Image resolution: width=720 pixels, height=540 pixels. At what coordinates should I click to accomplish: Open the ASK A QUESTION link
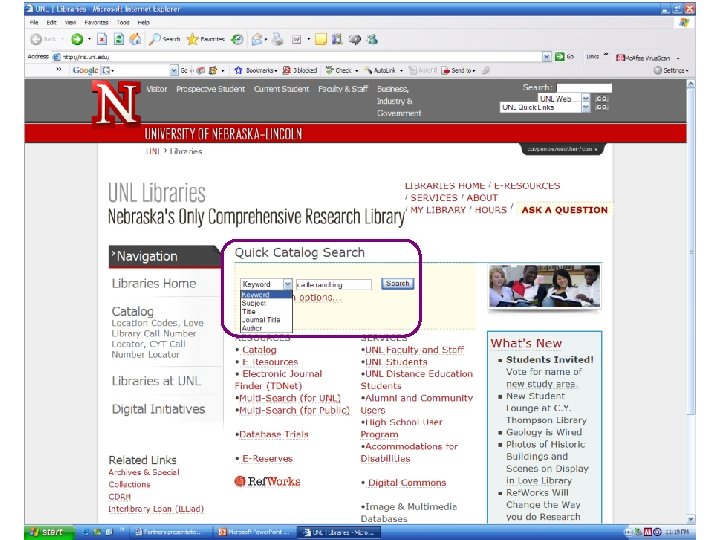564,210
